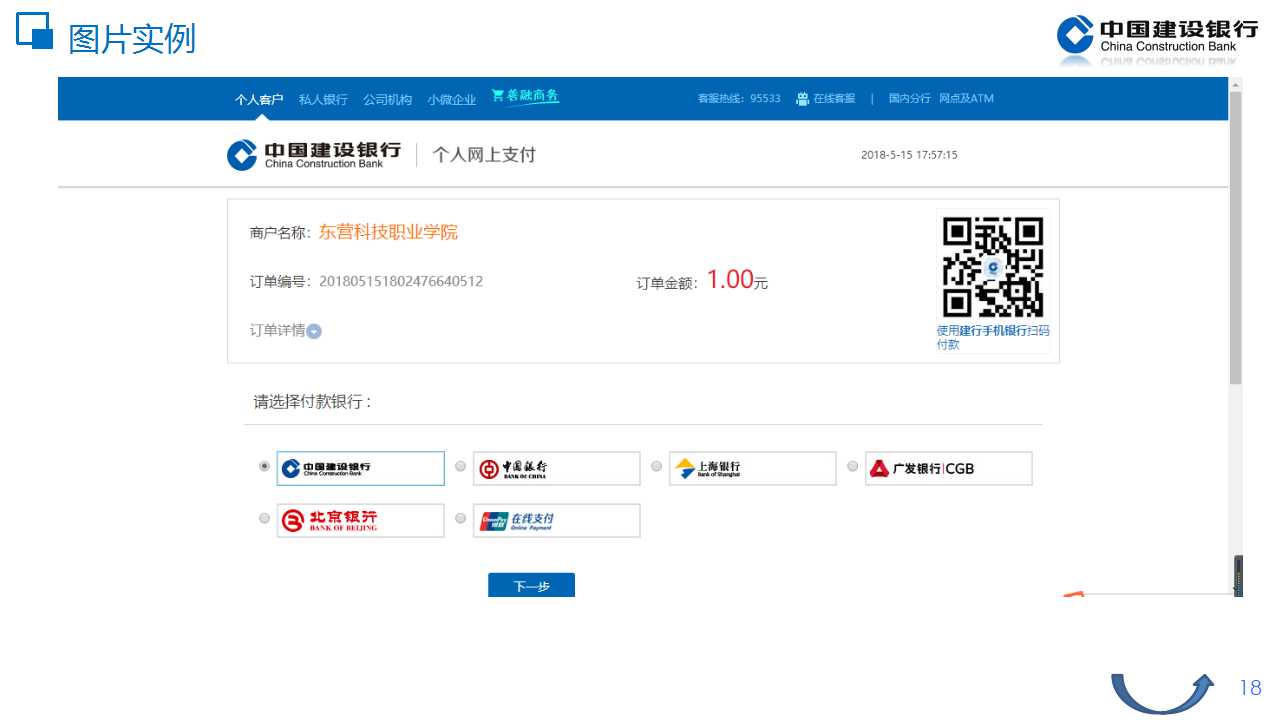1279x720 pixels.
Task: Open the 国内分行 link
Action: [x=909, y=98]
